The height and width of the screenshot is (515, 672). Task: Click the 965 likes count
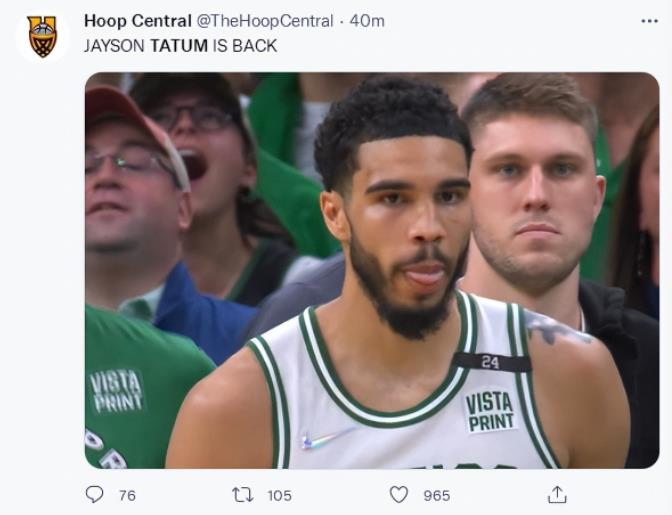tap(437, 496)
